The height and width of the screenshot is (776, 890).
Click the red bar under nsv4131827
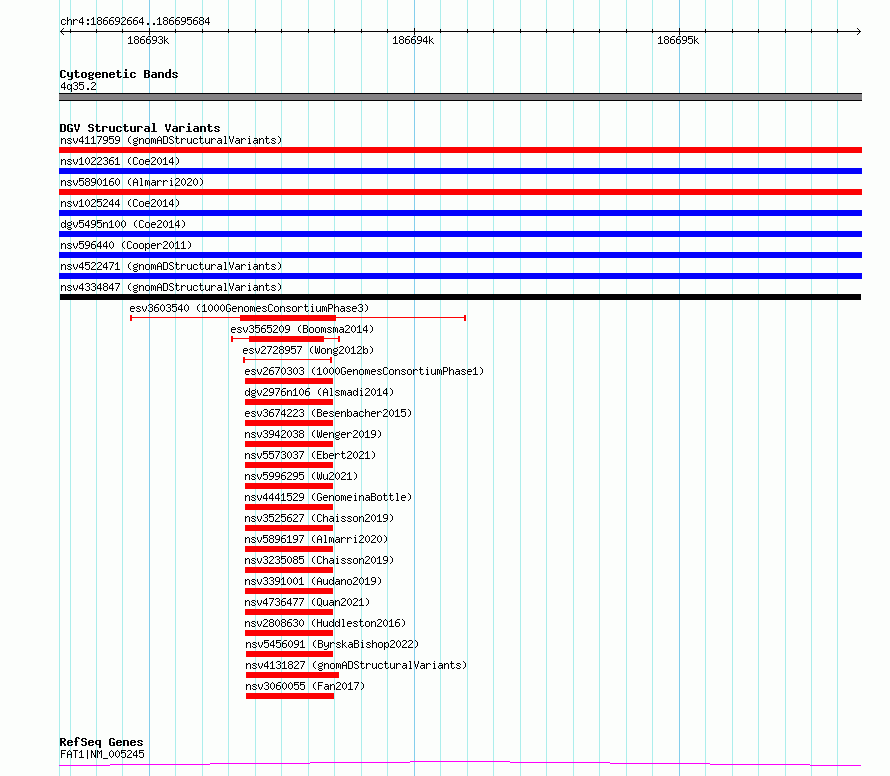292,675
